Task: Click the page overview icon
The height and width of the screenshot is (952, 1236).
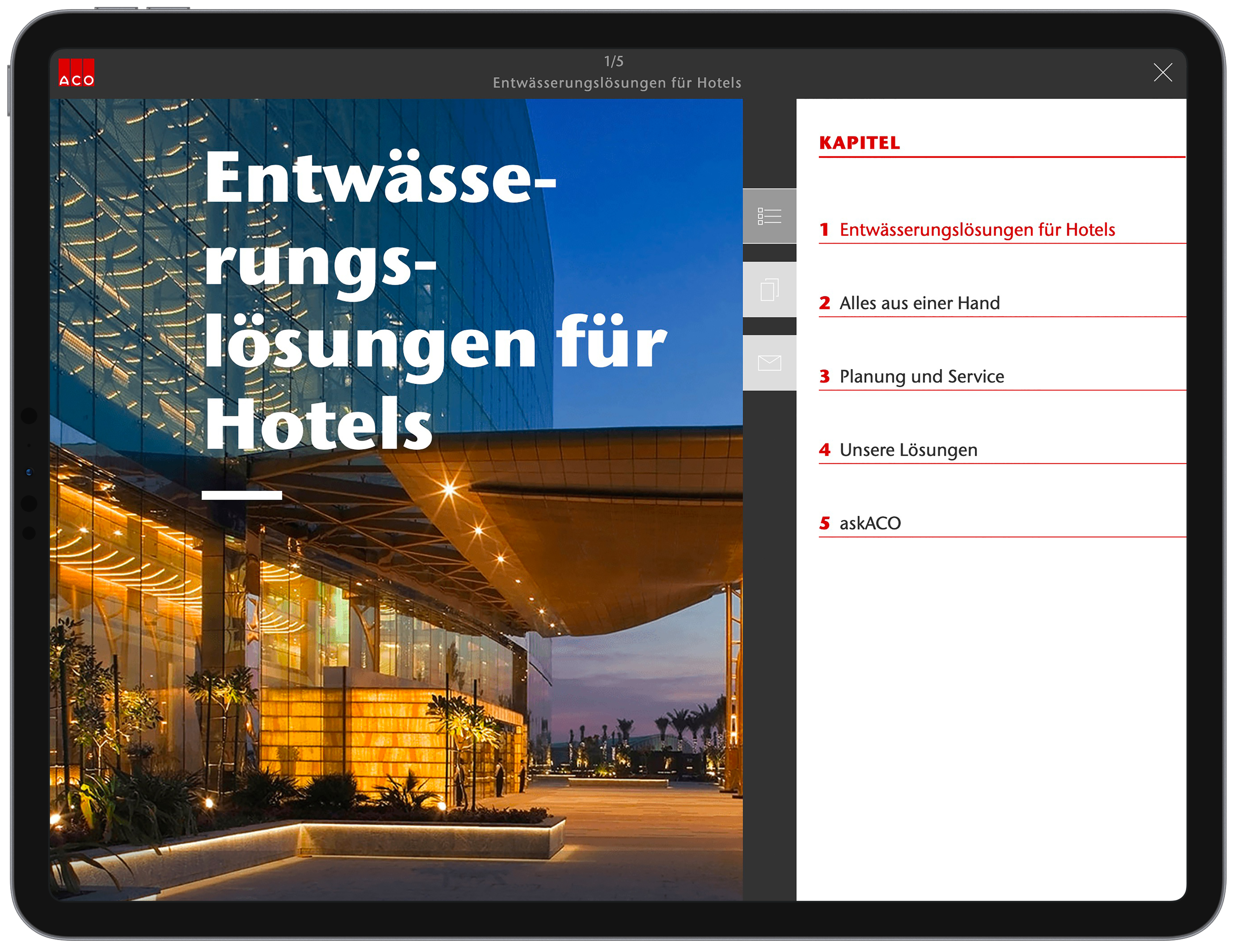Action: (x=769, y=290)
